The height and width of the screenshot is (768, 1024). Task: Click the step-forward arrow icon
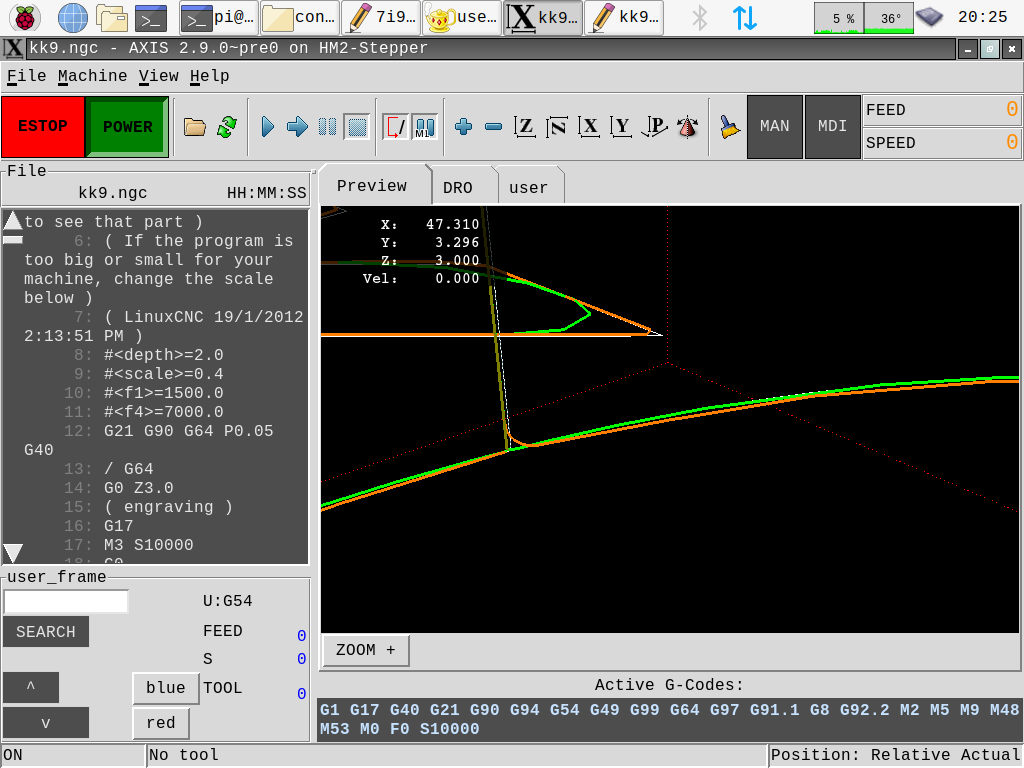coord(297,127)
